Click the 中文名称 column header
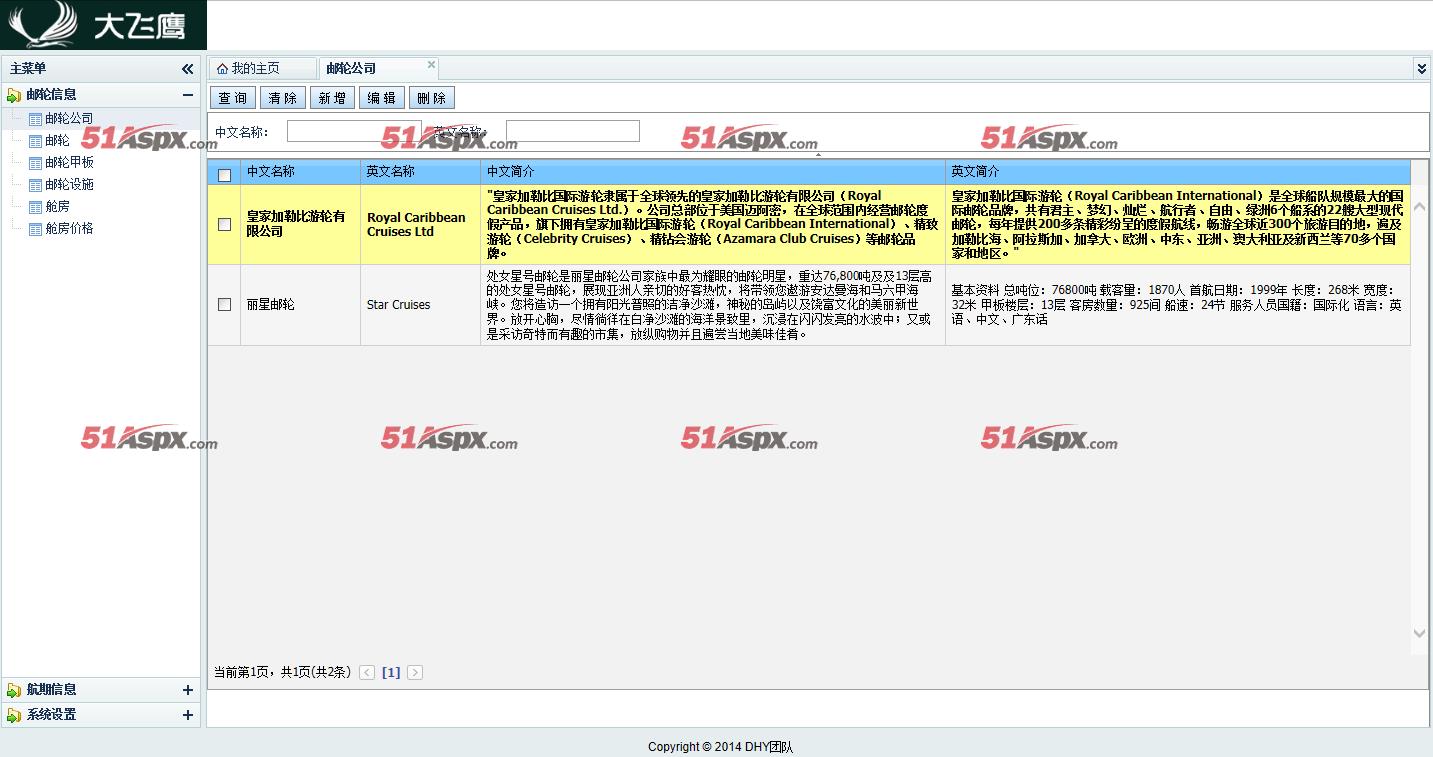The height and width of the screenshot is (757, 1433). pyautogui.click(x=300, y=172)
